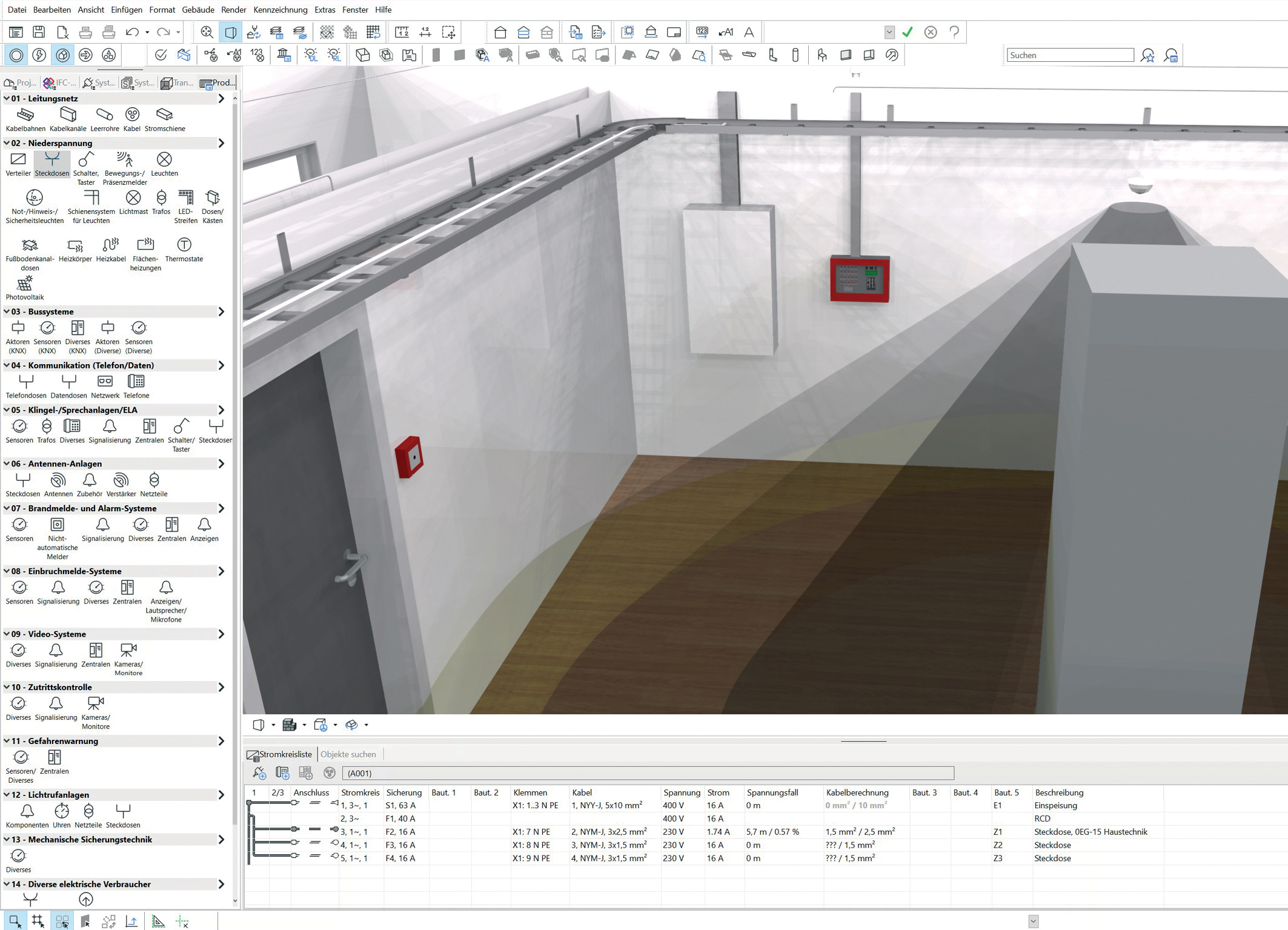
Task: Open the IFC sidebar tab
Action: coord(59,83)
